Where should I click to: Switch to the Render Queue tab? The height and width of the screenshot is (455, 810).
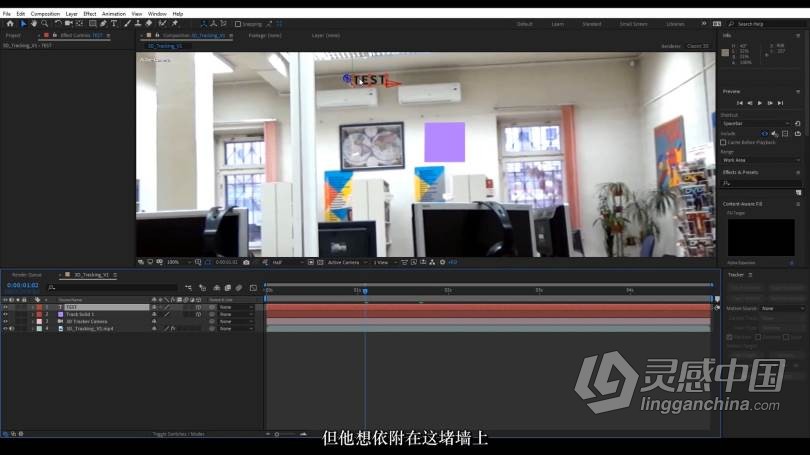tap(27, 275)
